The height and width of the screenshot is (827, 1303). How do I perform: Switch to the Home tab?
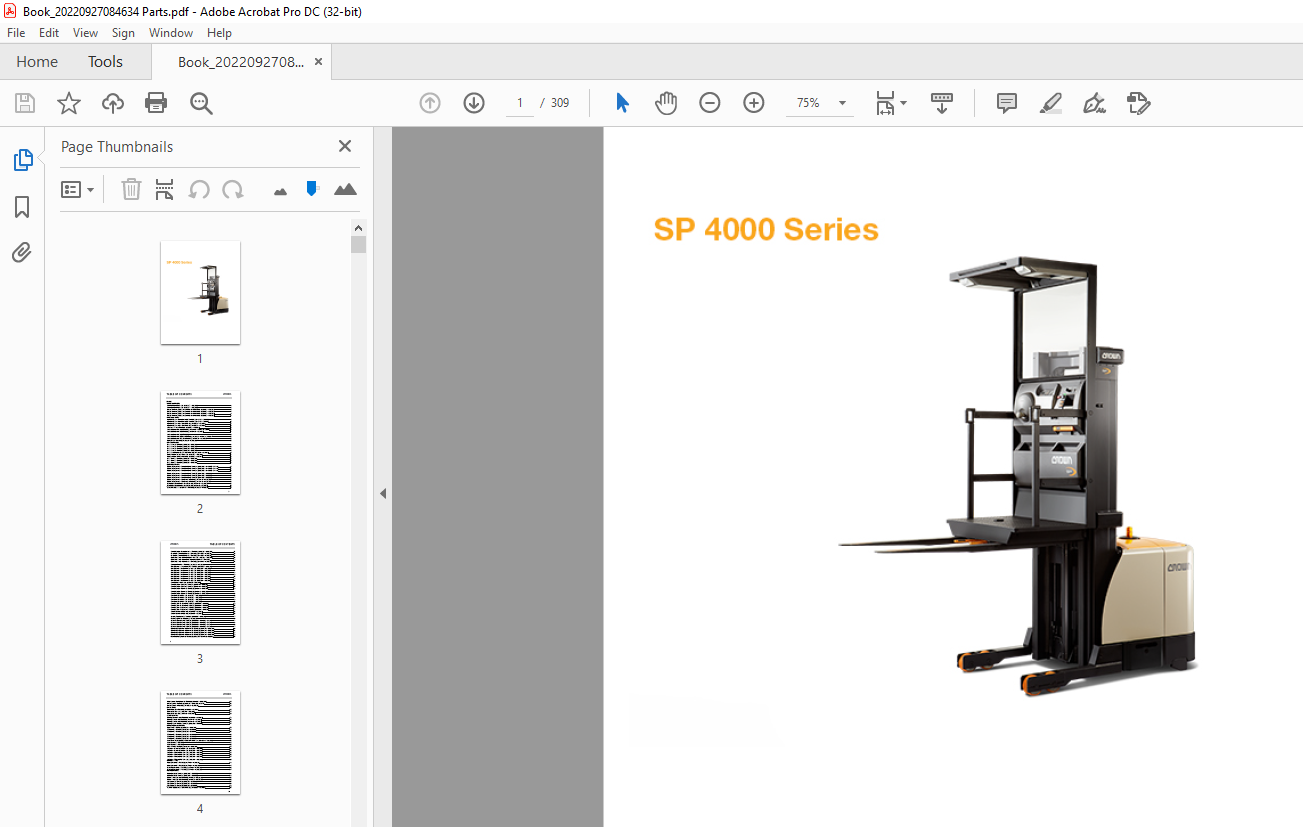tap(37, 62)
